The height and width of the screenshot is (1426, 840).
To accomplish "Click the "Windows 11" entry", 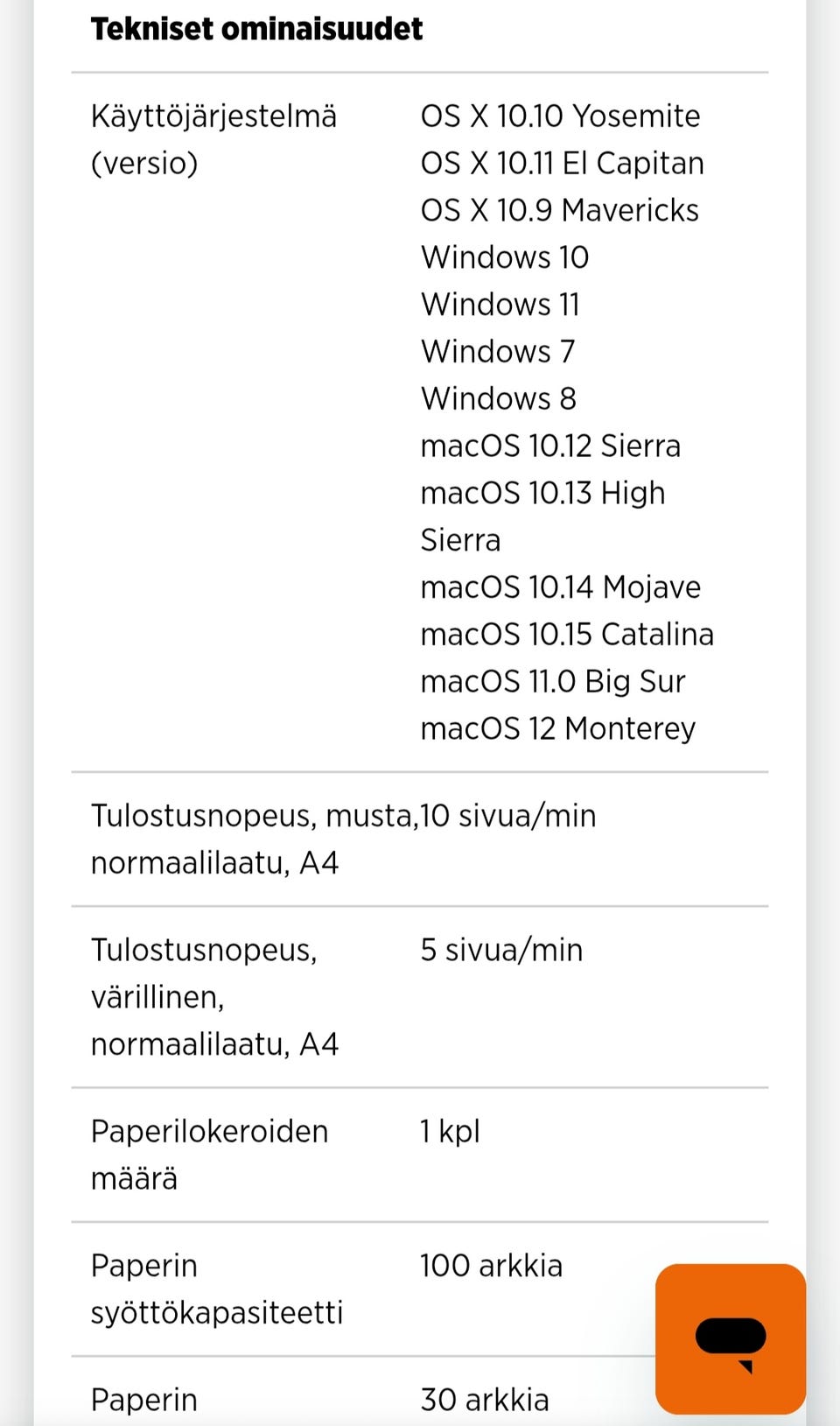I will click(x=500, y=305).
